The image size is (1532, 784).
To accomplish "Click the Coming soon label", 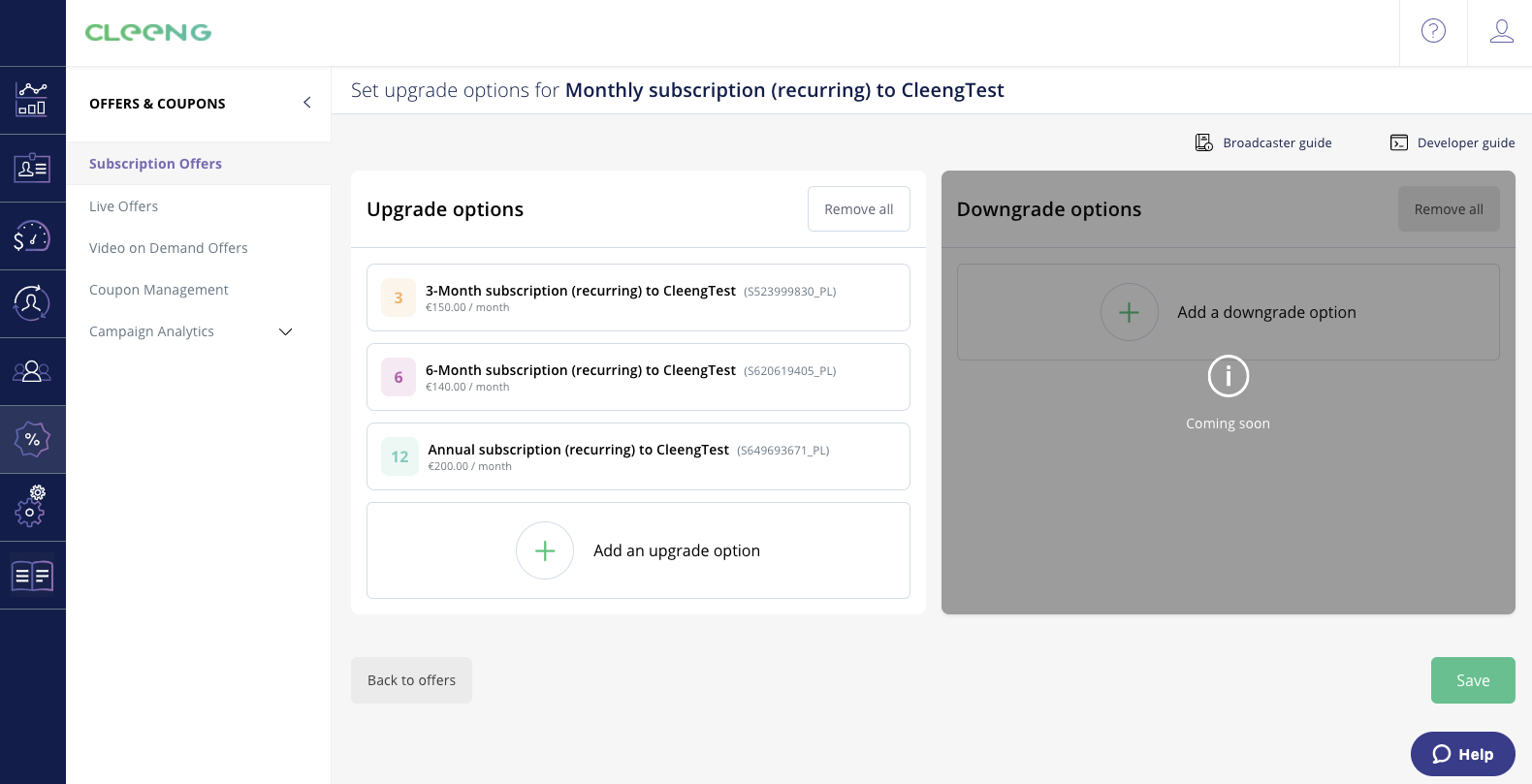I will click(x=1228, y=423).
